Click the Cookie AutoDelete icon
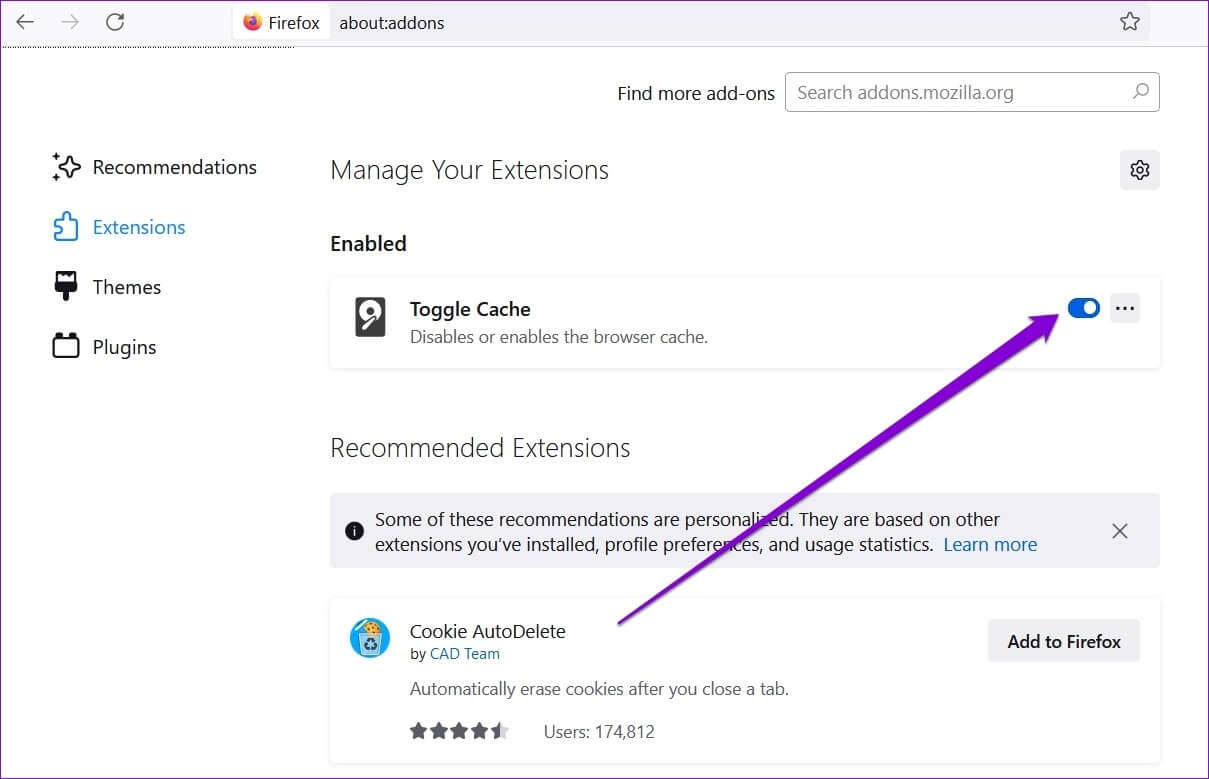Screen dimensions: 1209x779 [x=370, y=638]
